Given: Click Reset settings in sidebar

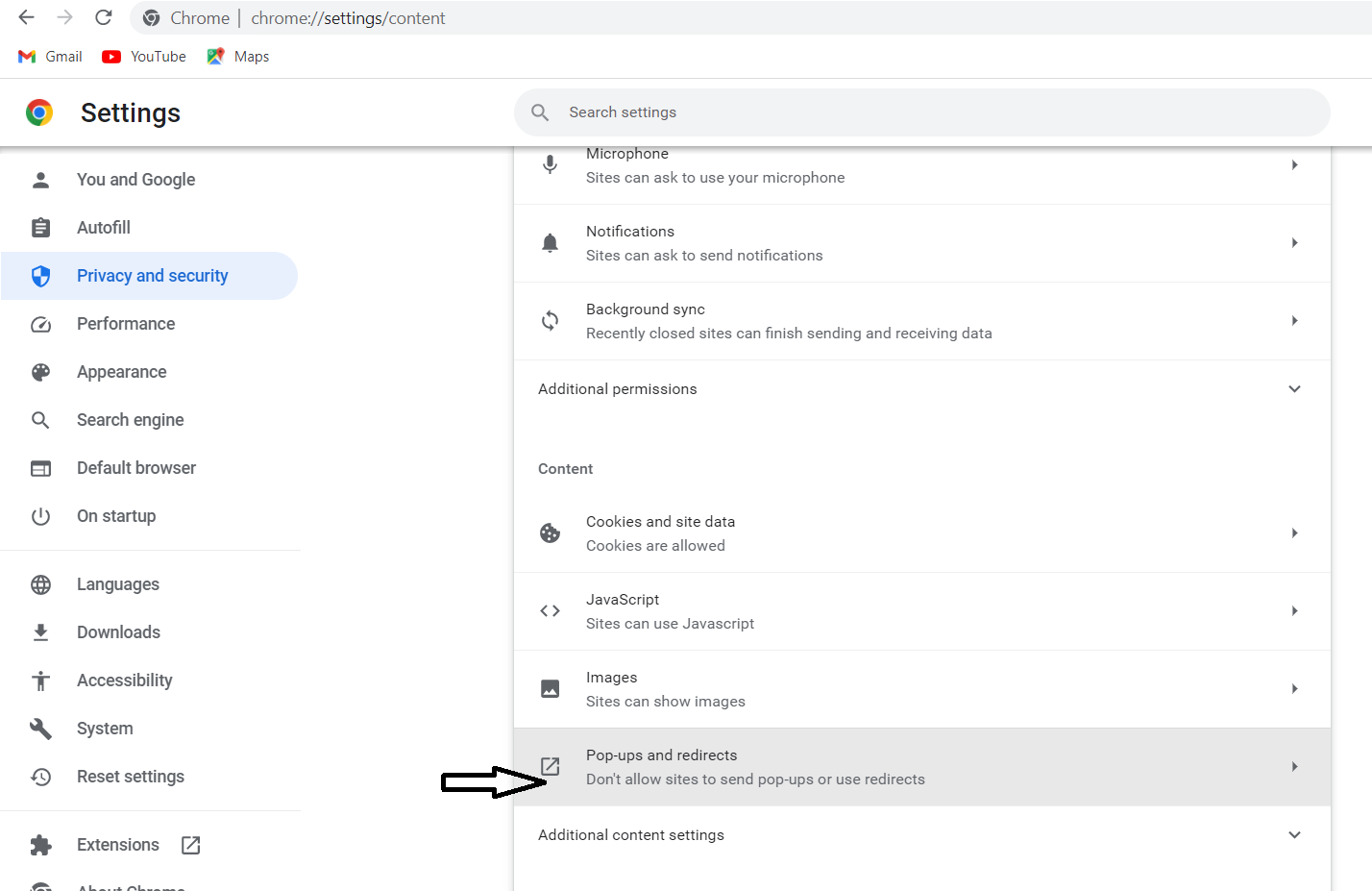Looking at the screenshot, I should coord(130,777).
